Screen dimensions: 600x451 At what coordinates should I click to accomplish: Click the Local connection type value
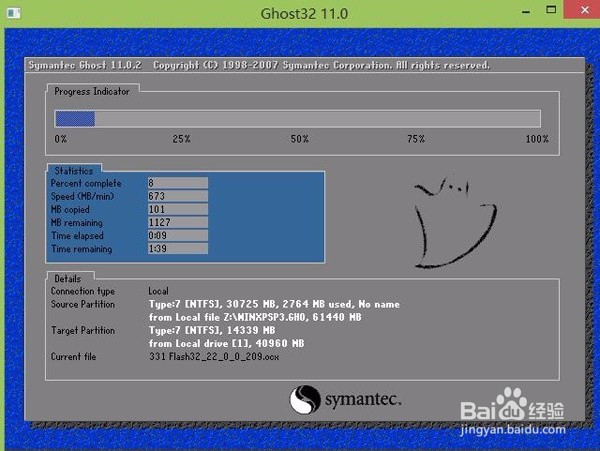(x=158, y=291)
